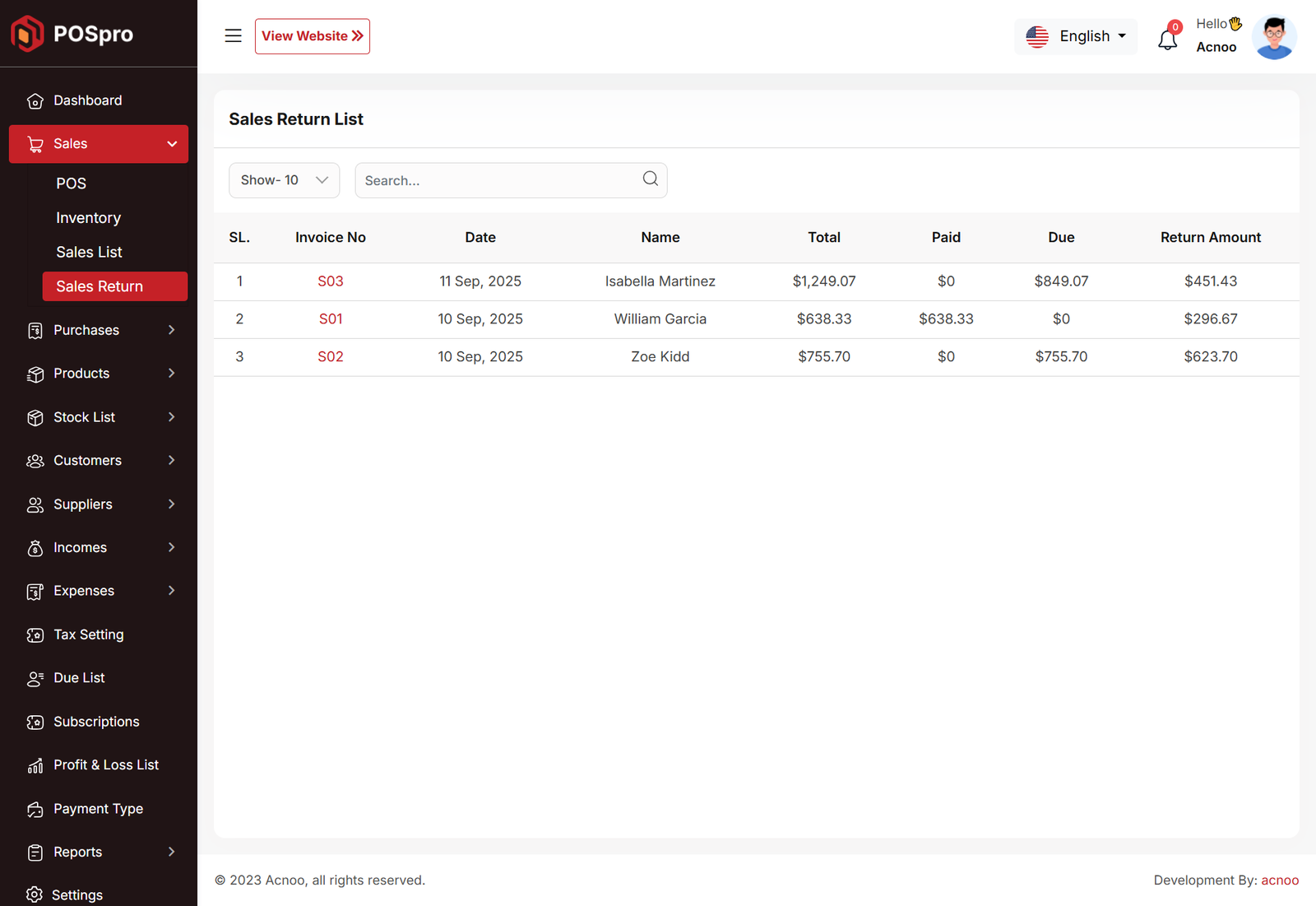Image resolution: width=1316 pixels, height=906 pixels.
Task: Open the English language dropdown
Action: point(1076,36)
